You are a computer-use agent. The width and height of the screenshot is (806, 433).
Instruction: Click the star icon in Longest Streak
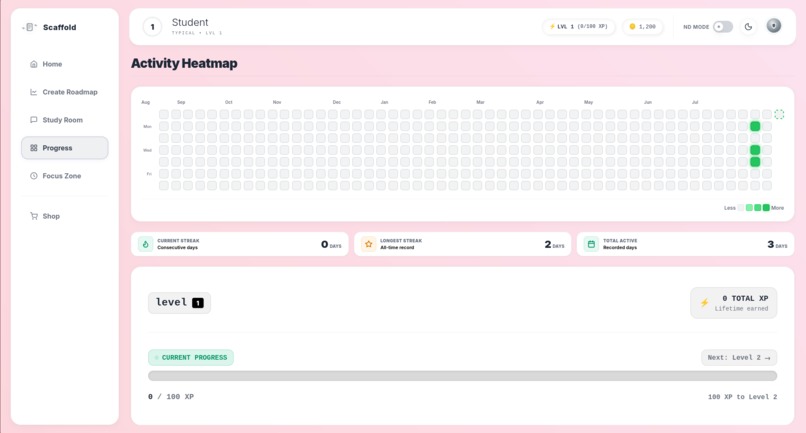(x=369, y=244)
